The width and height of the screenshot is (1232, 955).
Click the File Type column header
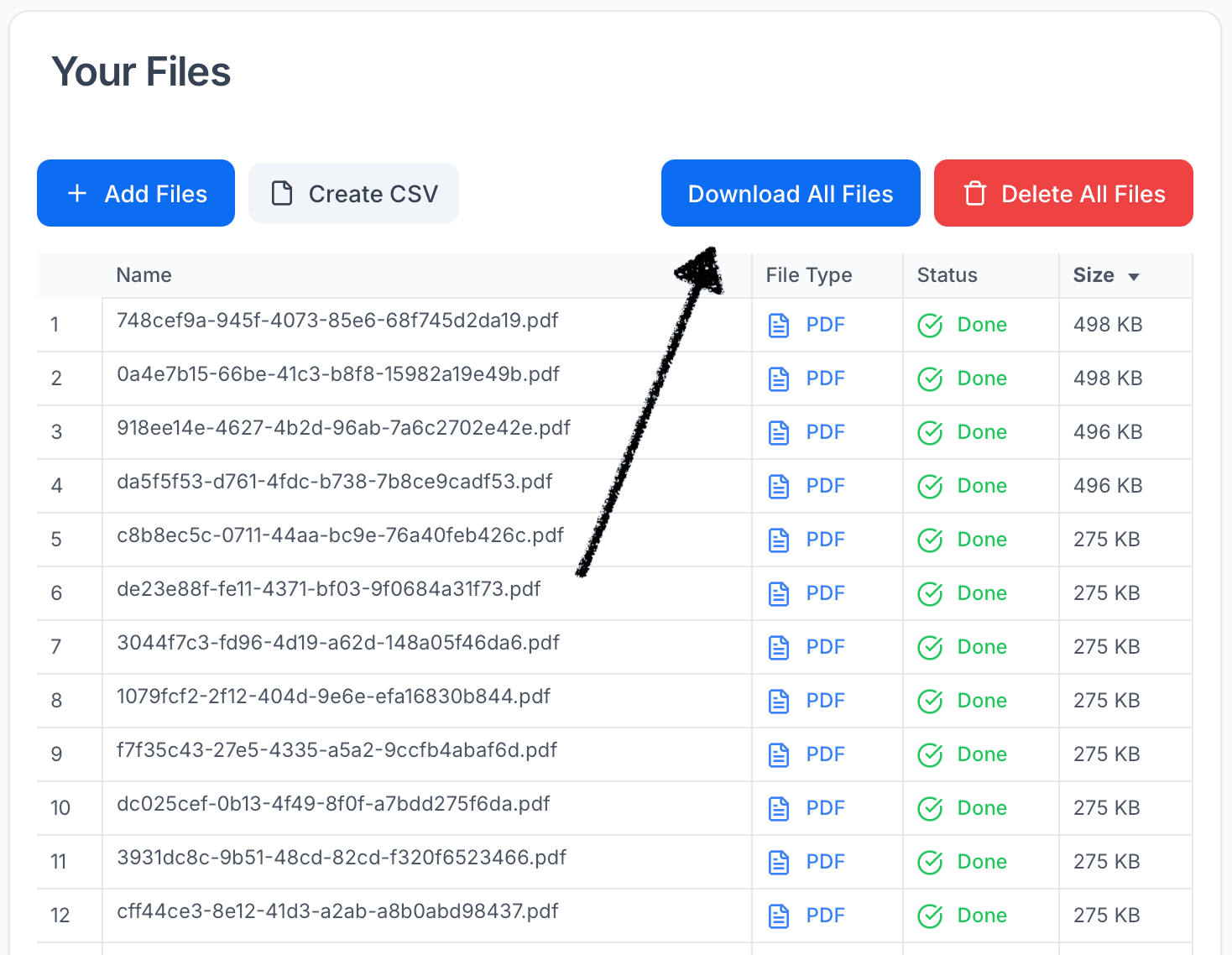(809, 275)
